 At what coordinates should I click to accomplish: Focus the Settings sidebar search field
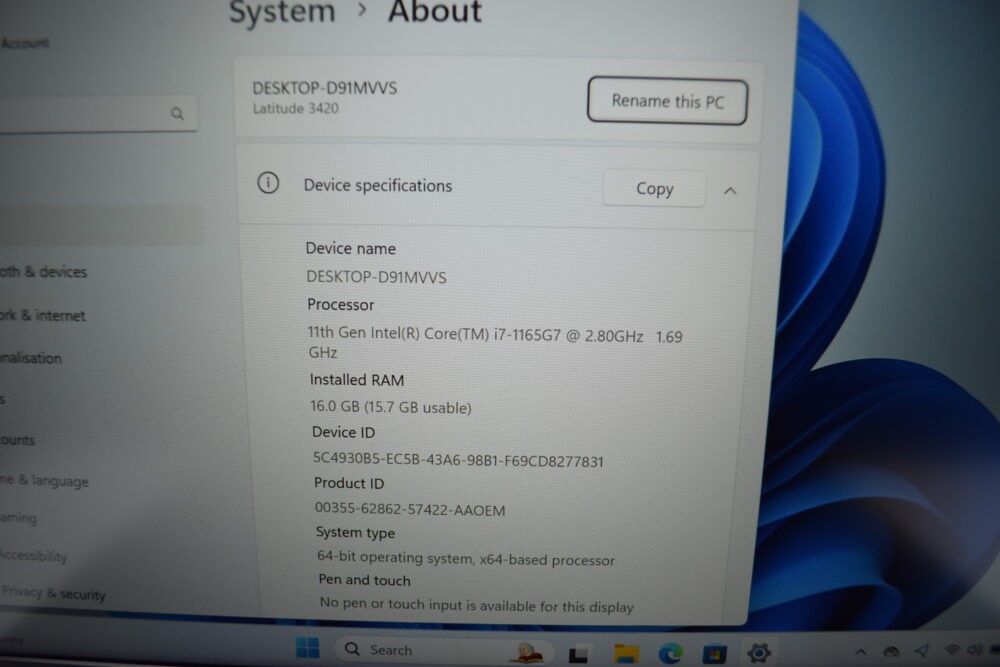[96, 114]
